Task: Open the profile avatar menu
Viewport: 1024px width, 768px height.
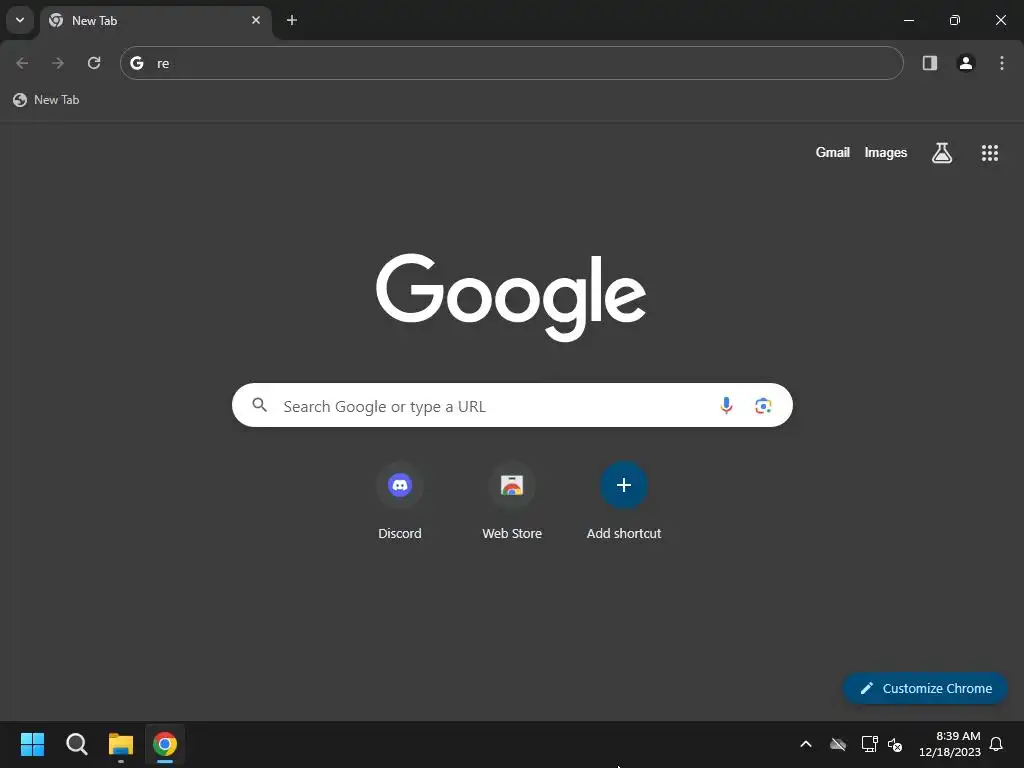Action: 966,63
